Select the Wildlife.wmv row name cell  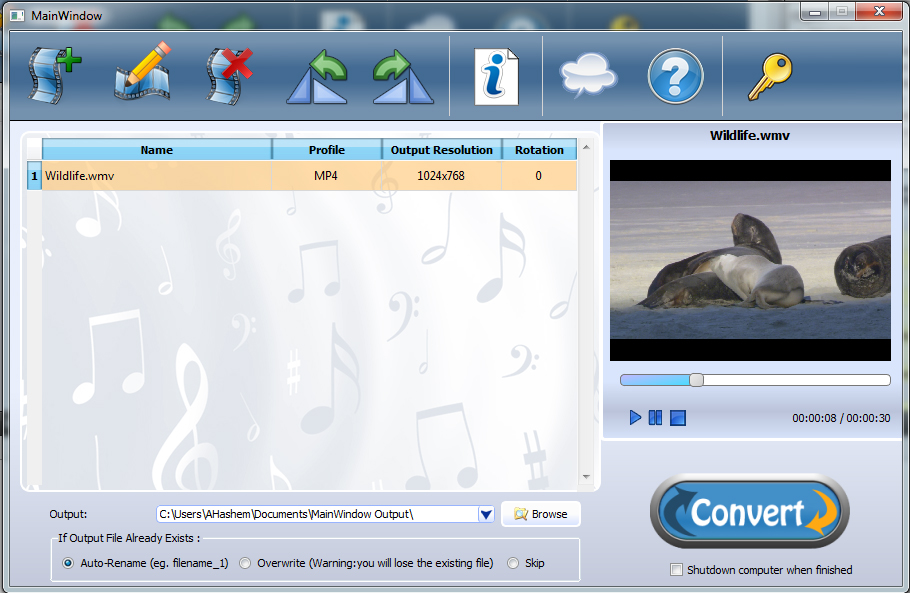pos(157,176)
